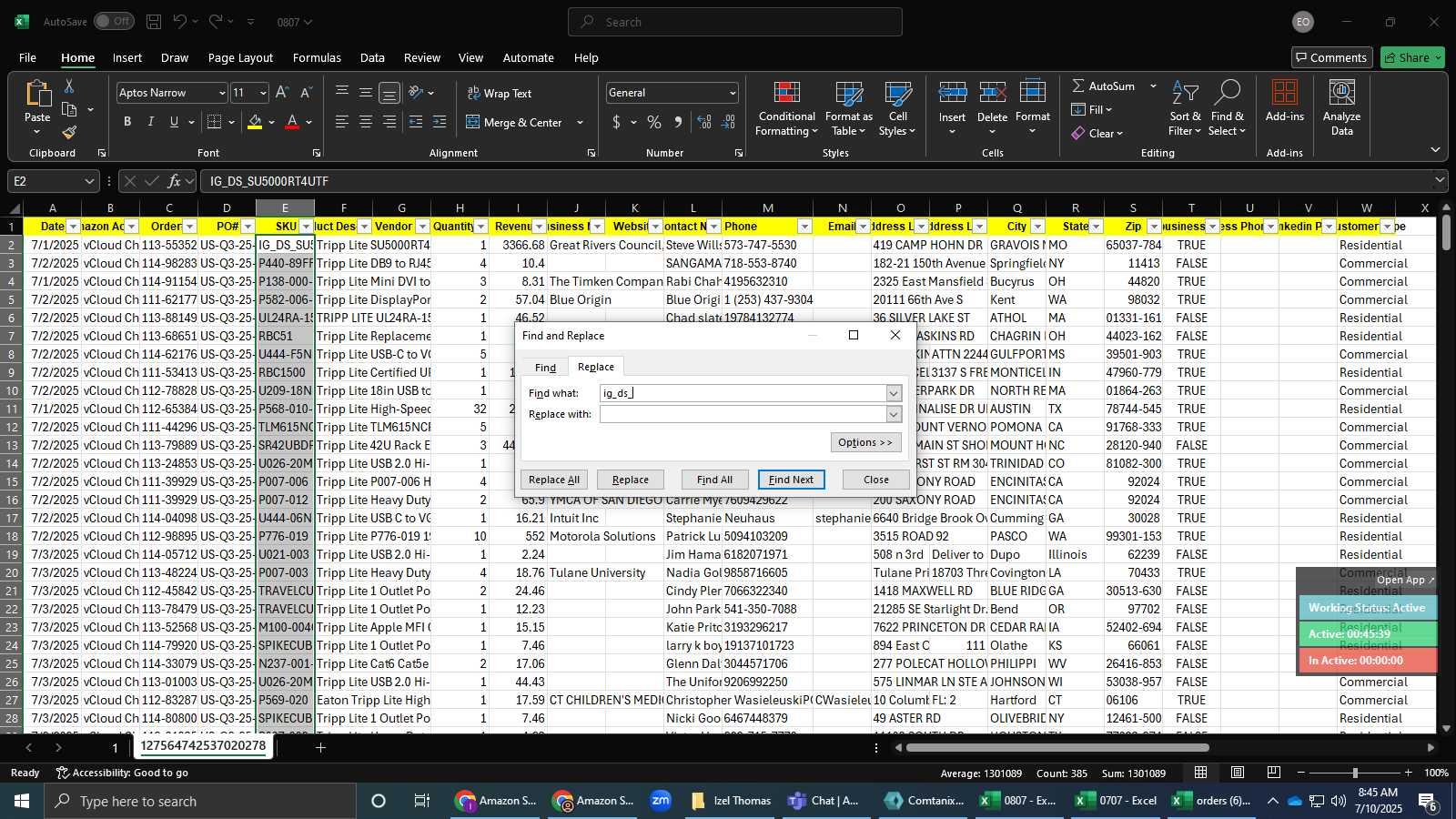The image size is (1456, 819).
Task: Open font size dropdown
Action: (x=263, y=93)
